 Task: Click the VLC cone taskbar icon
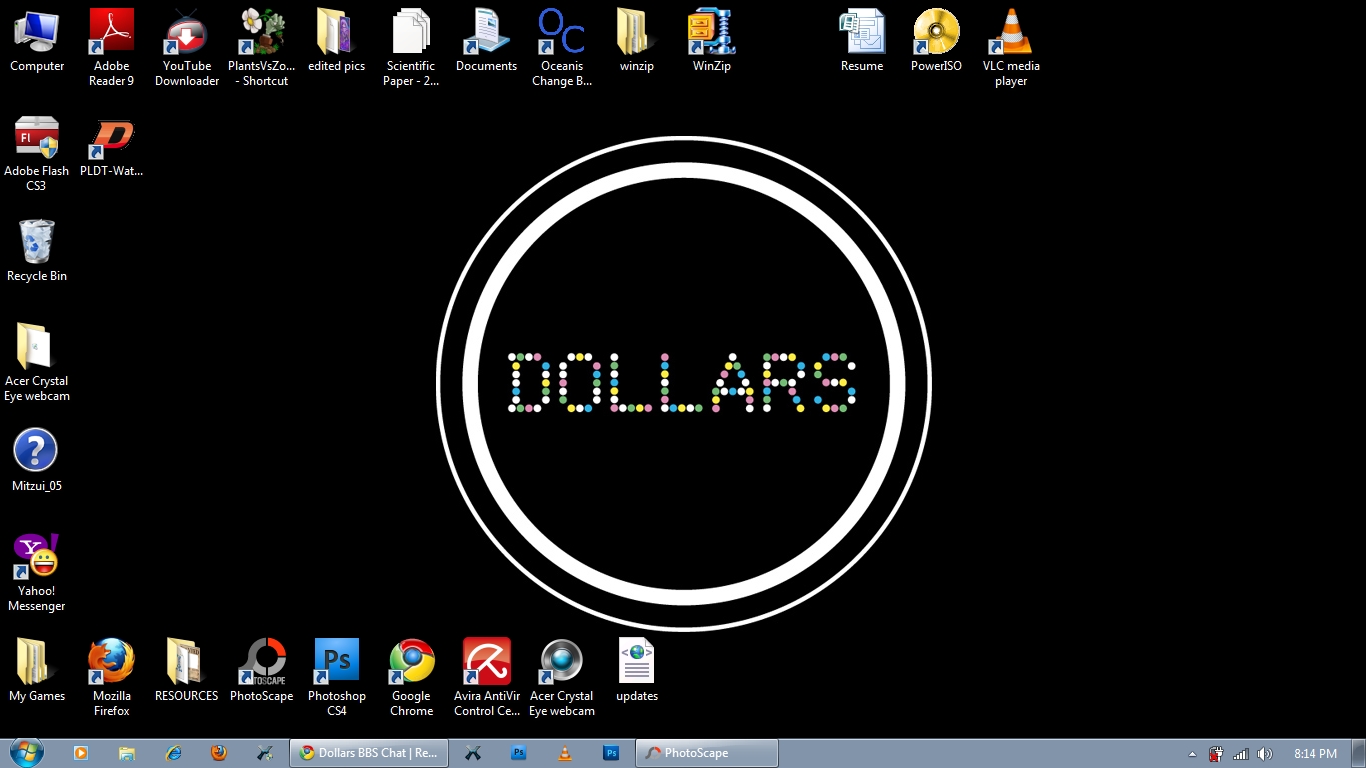pyautogui.click(x=565, y=753)
